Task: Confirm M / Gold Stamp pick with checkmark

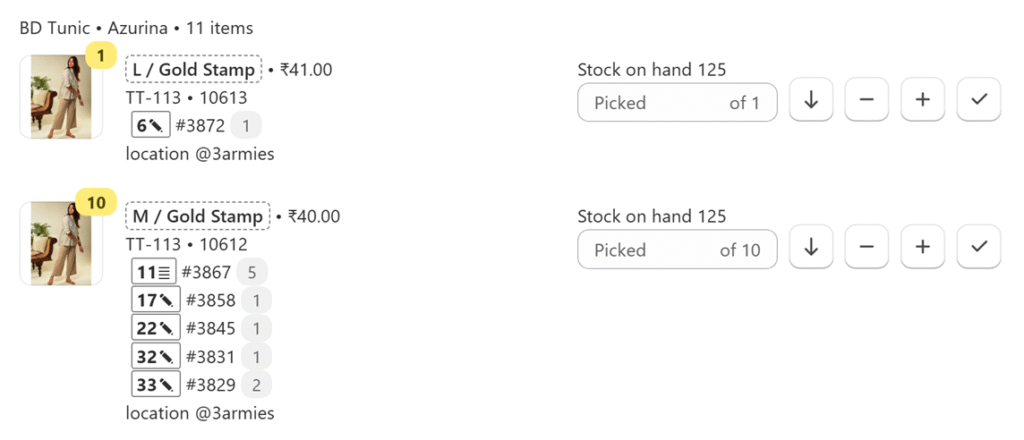Action: [x=979, y=249]
